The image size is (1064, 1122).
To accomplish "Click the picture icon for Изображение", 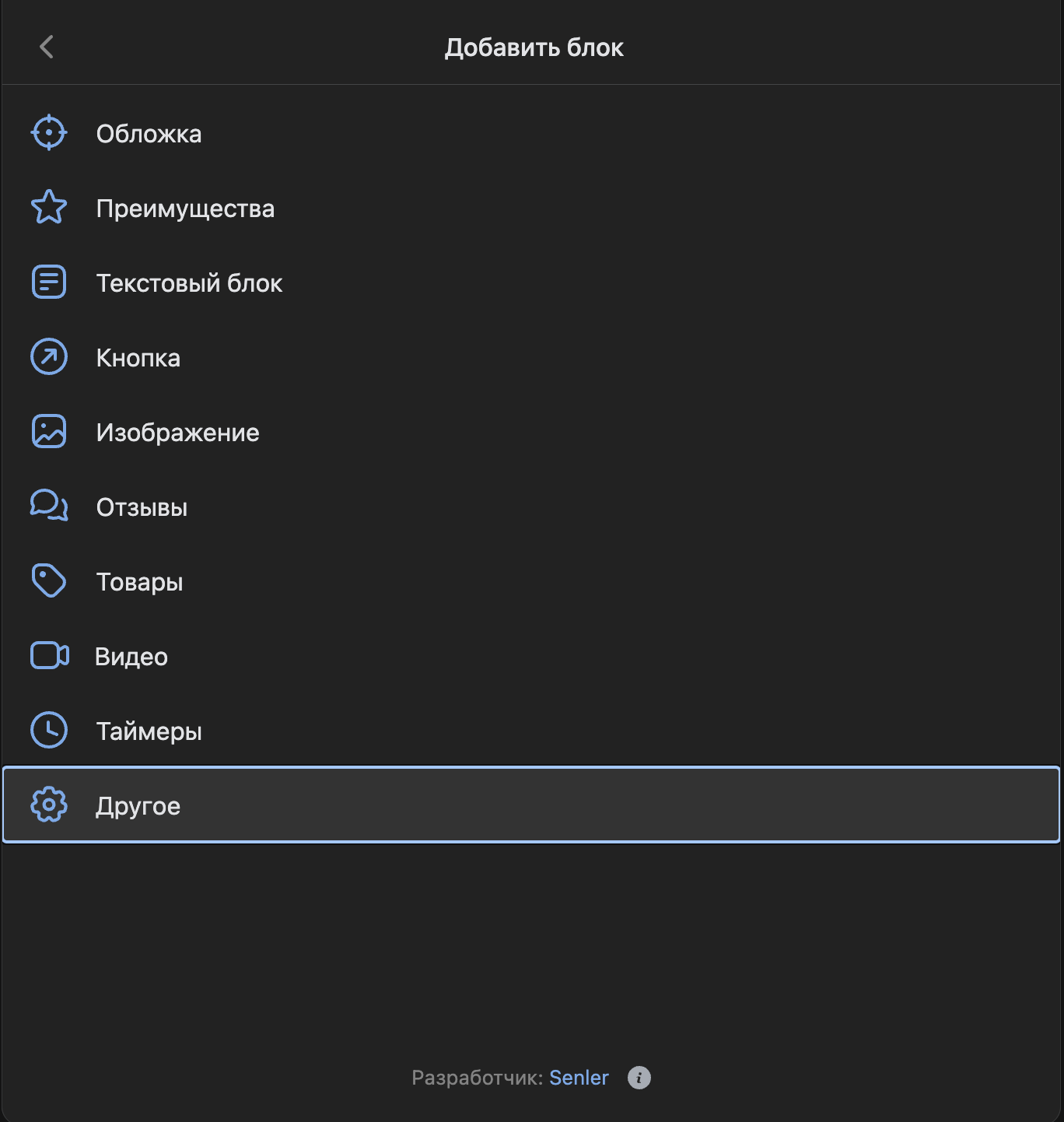I will click(49, 432).
